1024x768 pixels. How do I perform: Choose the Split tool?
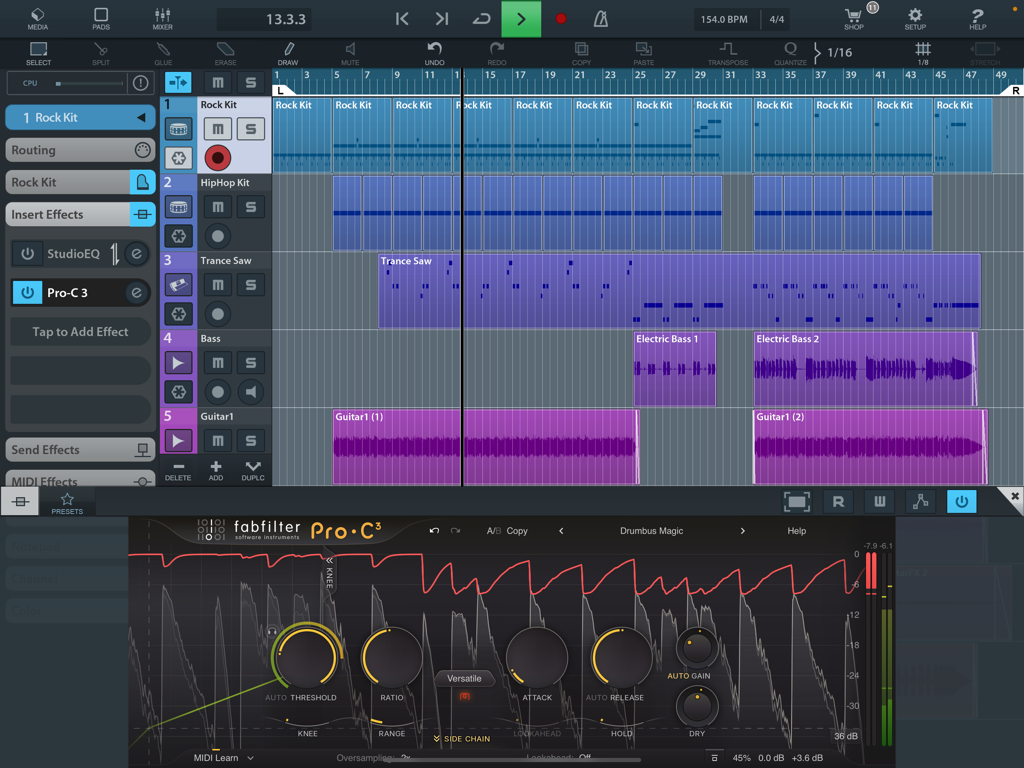pyautogui.click(x=101, y=54)
